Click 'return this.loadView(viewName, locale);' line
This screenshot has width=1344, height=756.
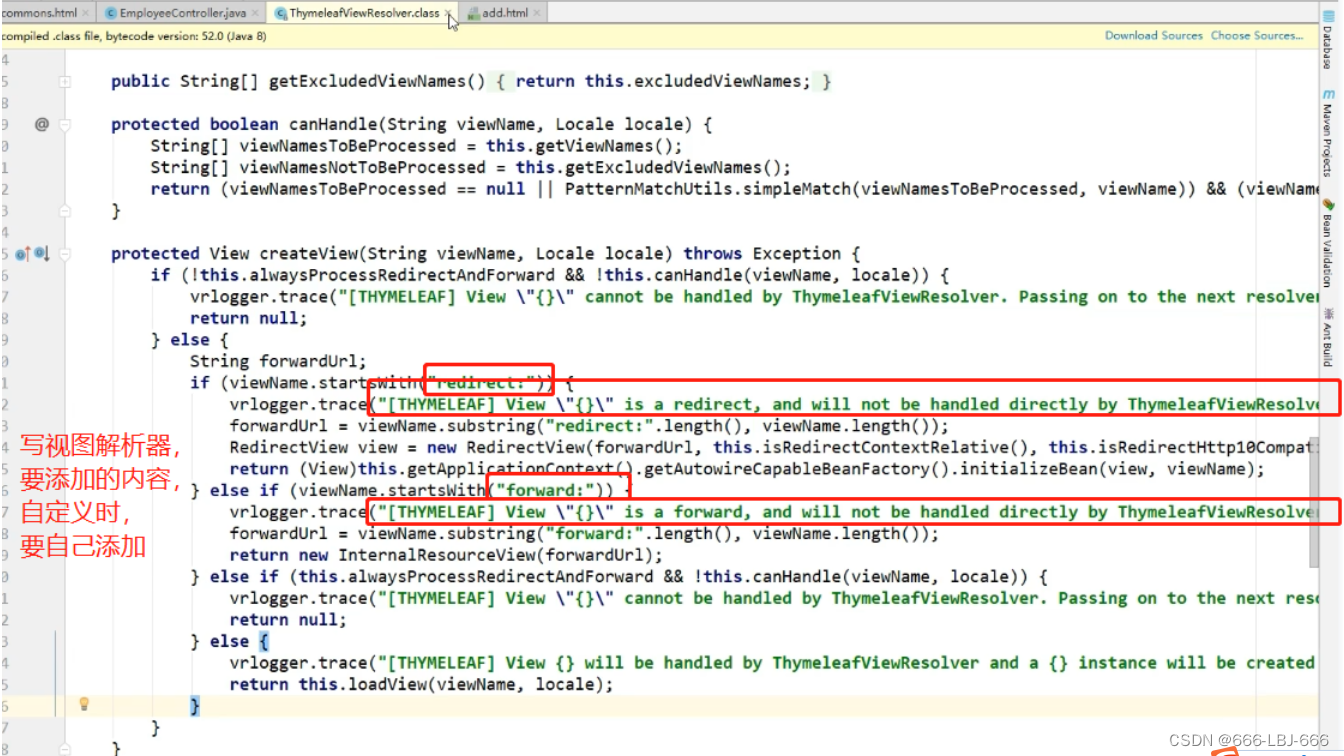pos(421,684)
